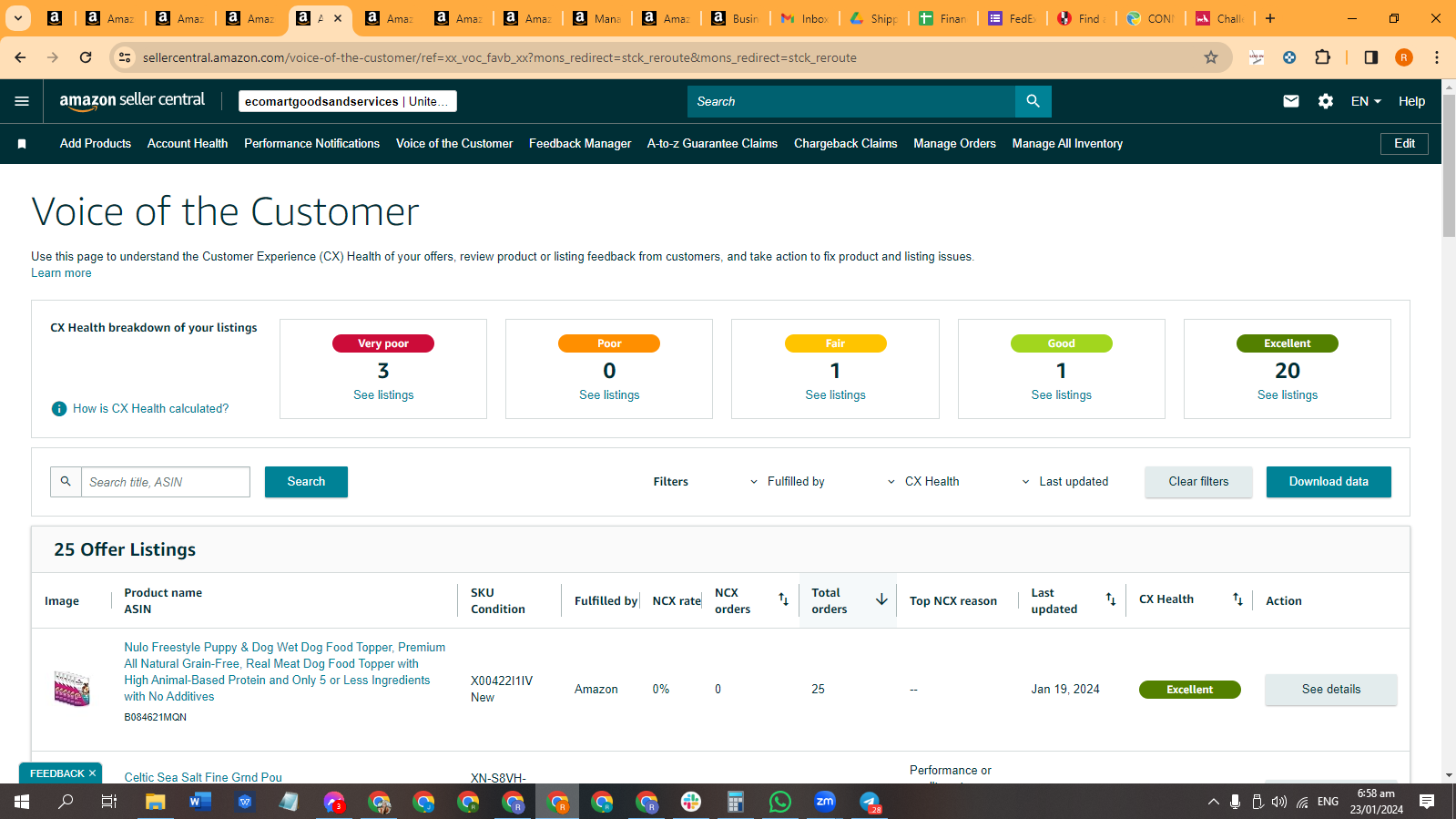1456x819 pixels.
Task: Click the Edit button in nav bar
Action: (1404, 144)
